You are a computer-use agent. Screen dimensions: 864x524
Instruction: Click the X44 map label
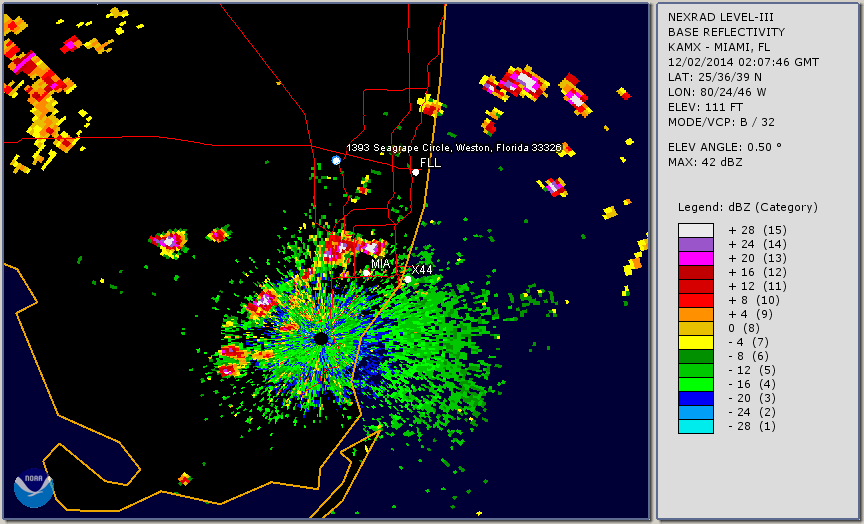click(x=422, y=269)
